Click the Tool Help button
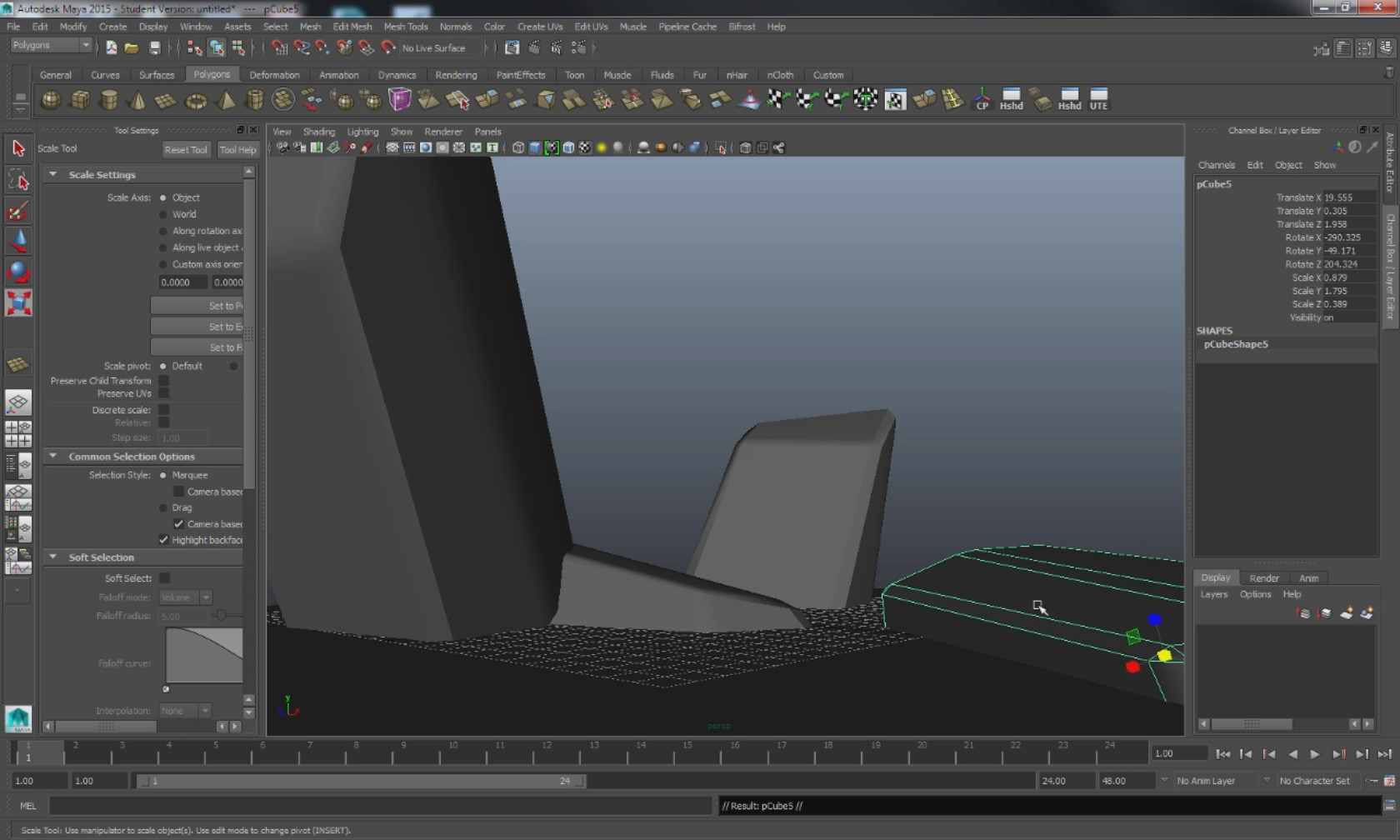The width and height of the screenshot is (1400, 840). (x=237, y=150)
